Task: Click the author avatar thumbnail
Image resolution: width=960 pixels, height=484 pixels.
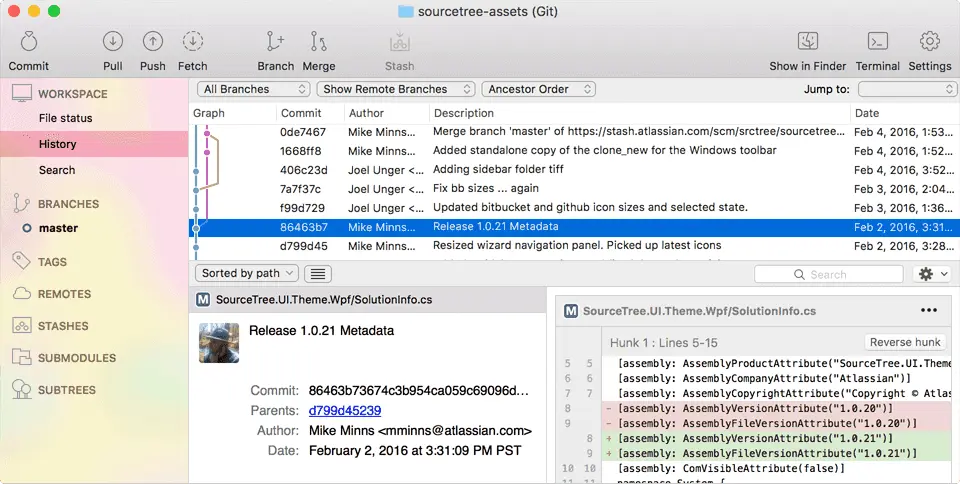Action: point(219,343)
